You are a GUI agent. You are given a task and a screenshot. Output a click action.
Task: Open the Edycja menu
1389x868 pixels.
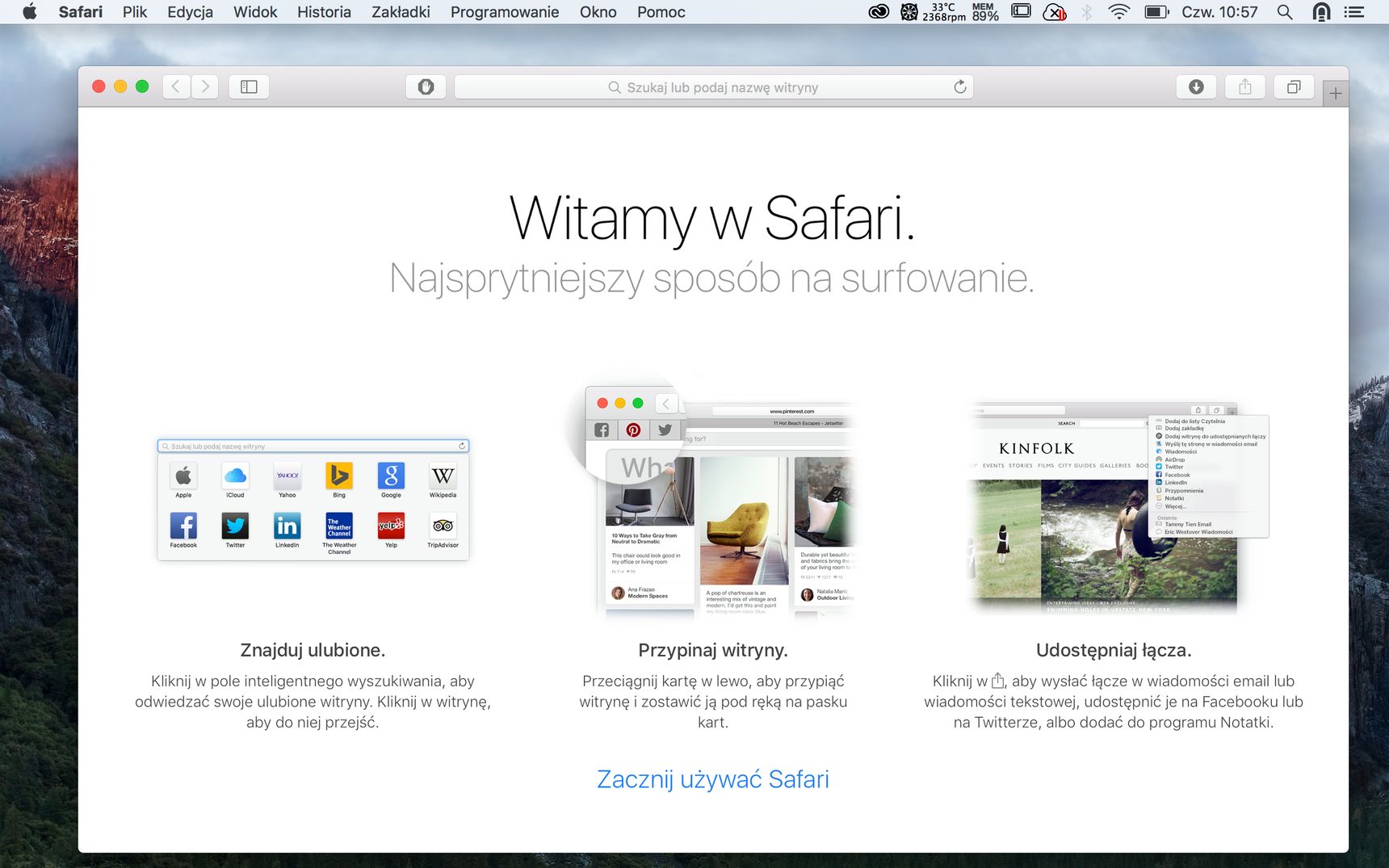[x=190, y=11]
